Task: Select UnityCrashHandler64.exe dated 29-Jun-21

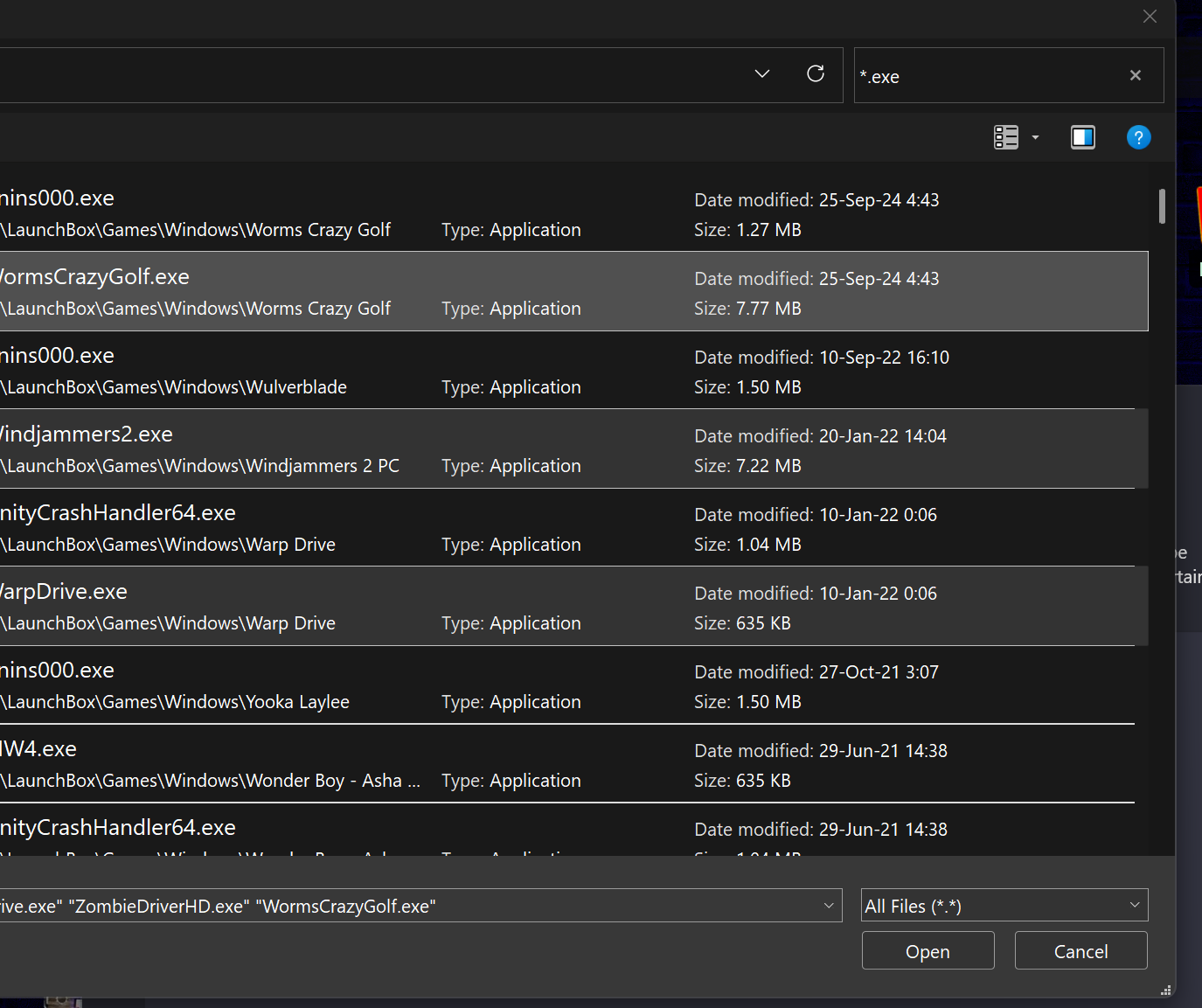Action: [573, 830]
